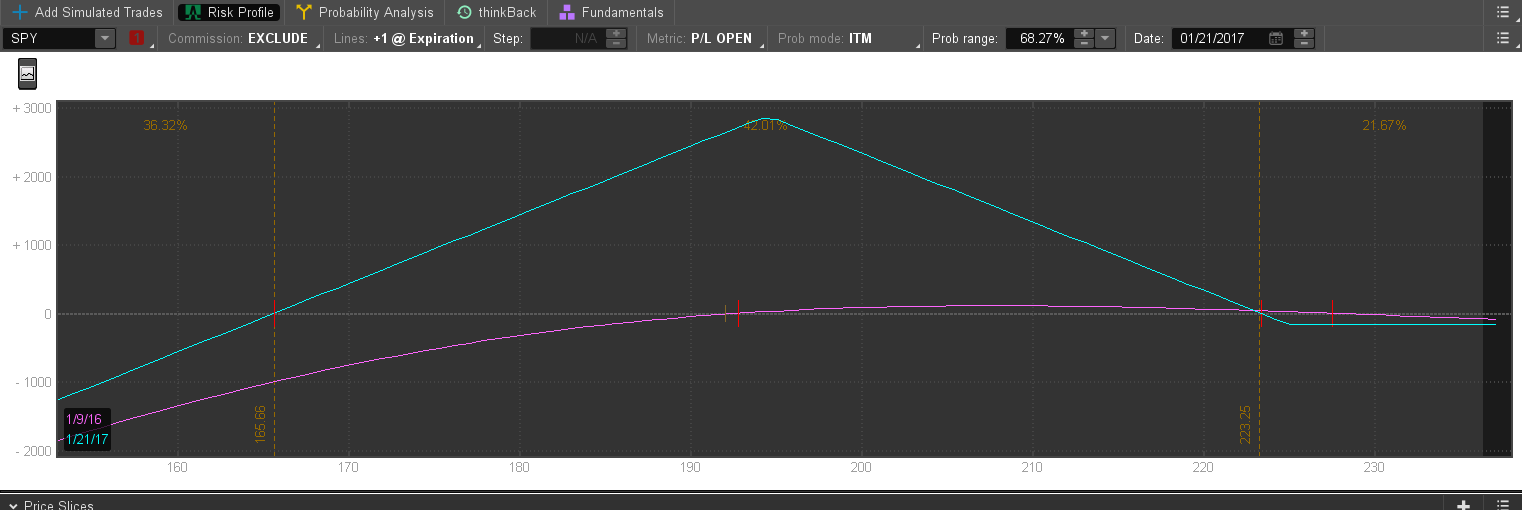Collapse the Price Slices section chevron

pos(12,505)
